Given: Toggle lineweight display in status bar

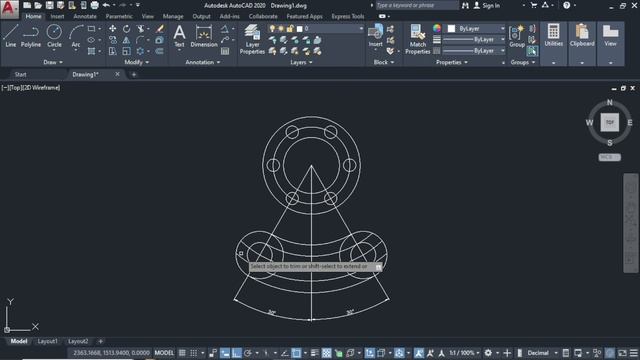Looking at the screenshot, I should point(315,353).
